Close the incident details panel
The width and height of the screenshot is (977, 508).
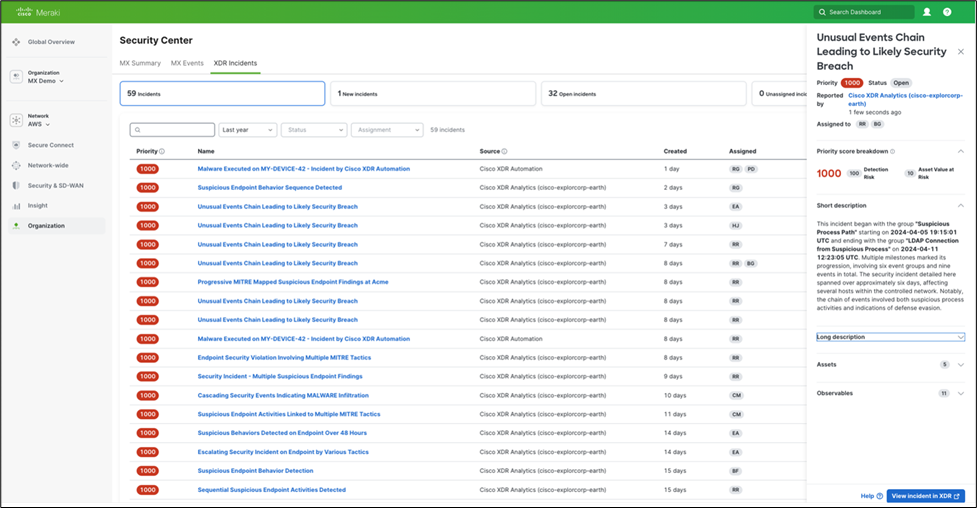point(961,52)
